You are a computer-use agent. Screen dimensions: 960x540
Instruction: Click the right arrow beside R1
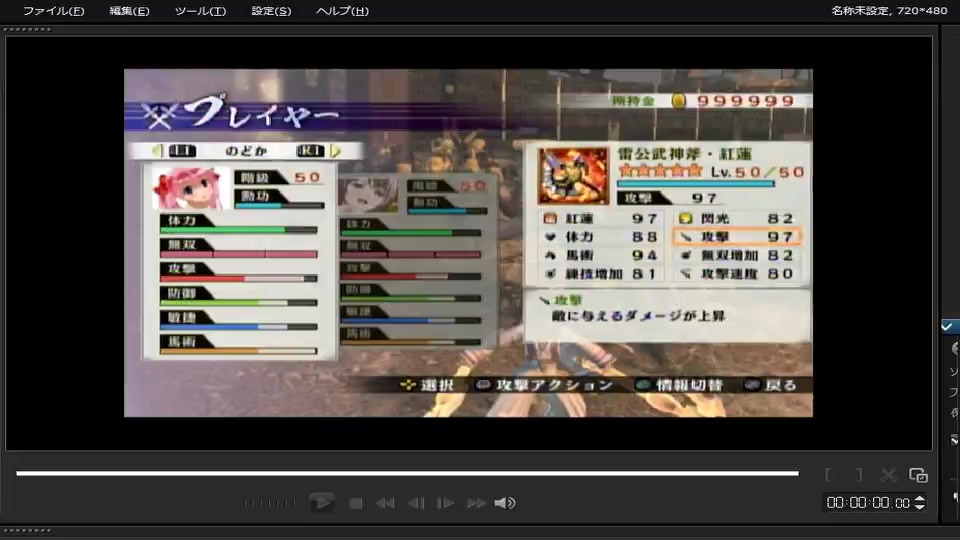click(x=336, y=151)
